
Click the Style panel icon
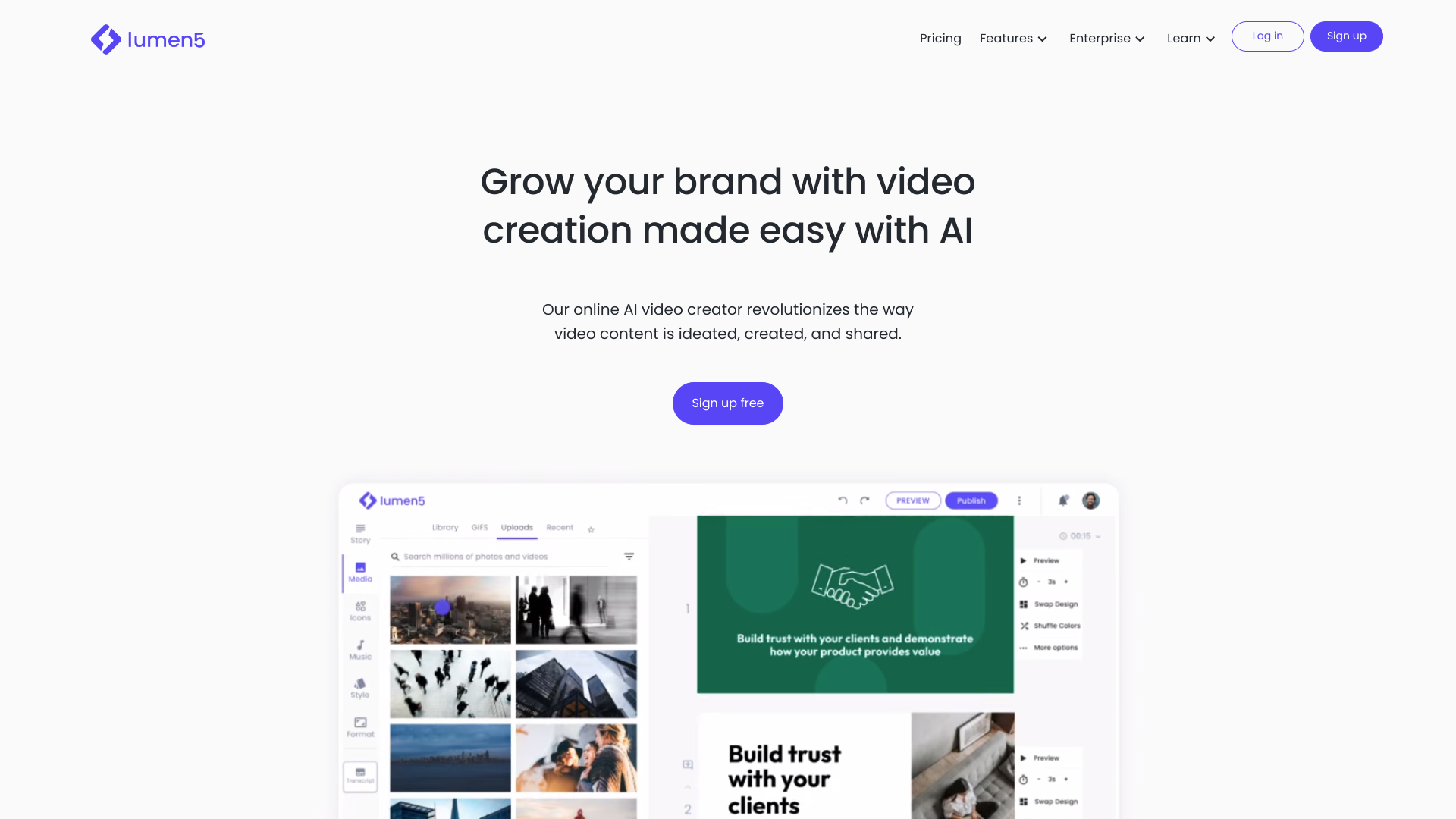coord(359,688)
